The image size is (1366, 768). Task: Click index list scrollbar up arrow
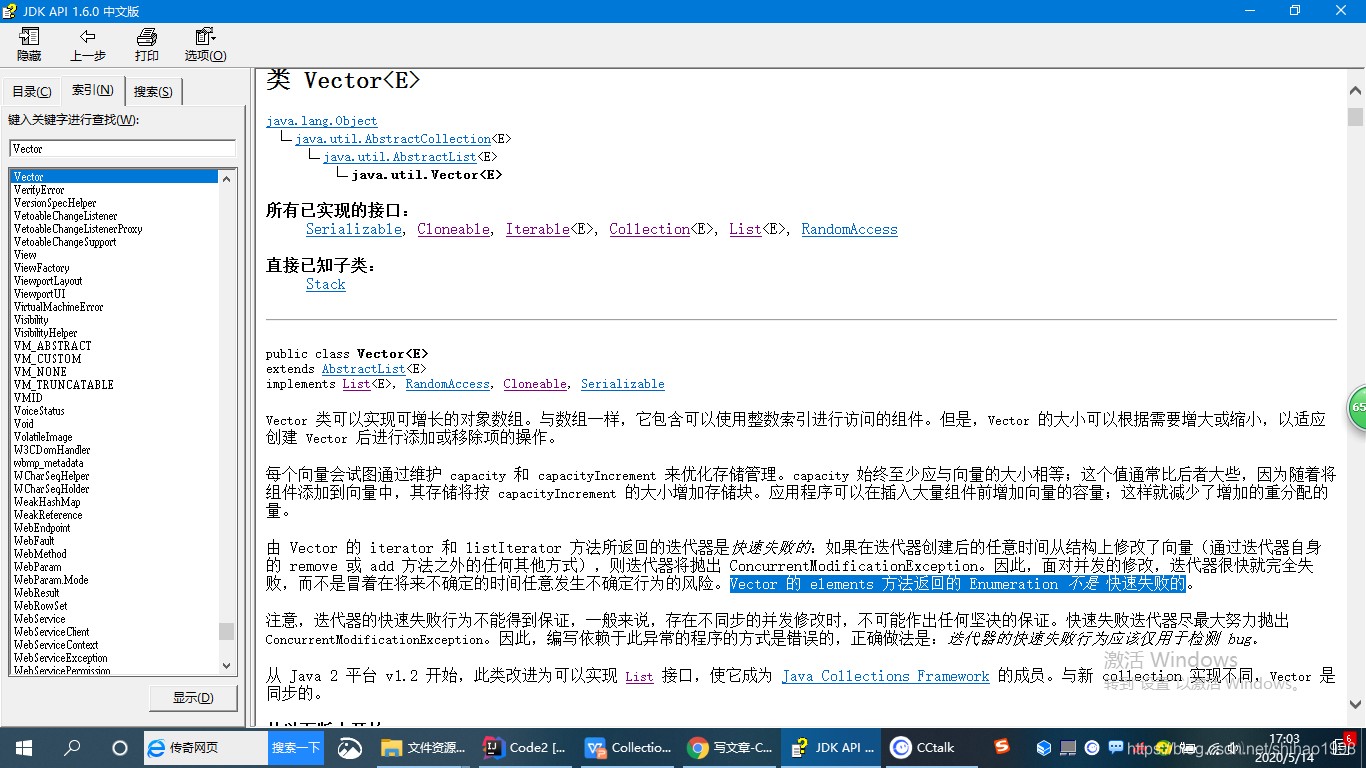pos(226,179)
